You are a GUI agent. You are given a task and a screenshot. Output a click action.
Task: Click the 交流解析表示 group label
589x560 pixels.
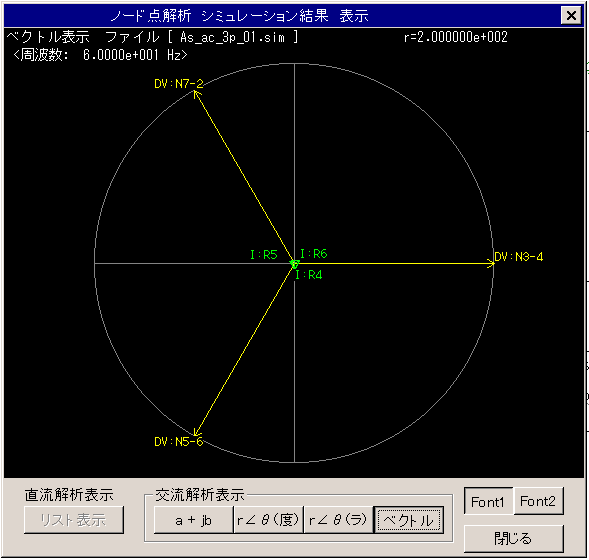tap(200, 495)
